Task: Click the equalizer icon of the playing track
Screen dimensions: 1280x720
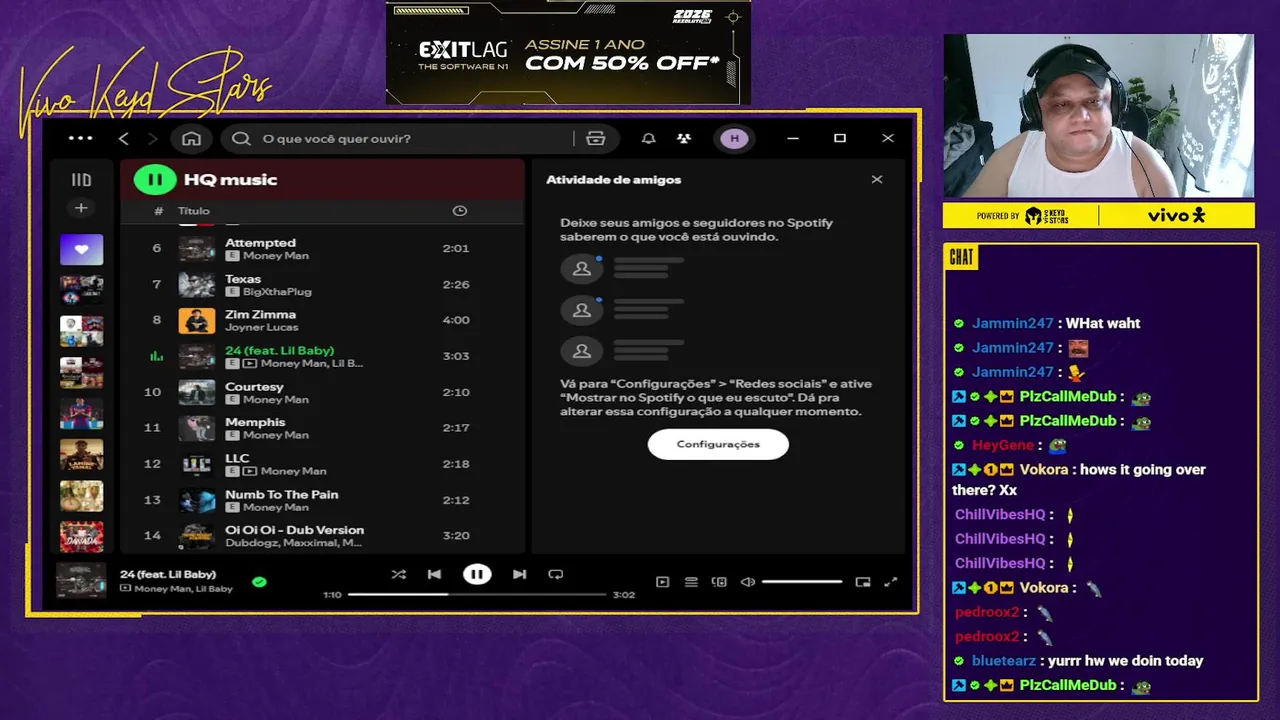Action: (156, 356)
